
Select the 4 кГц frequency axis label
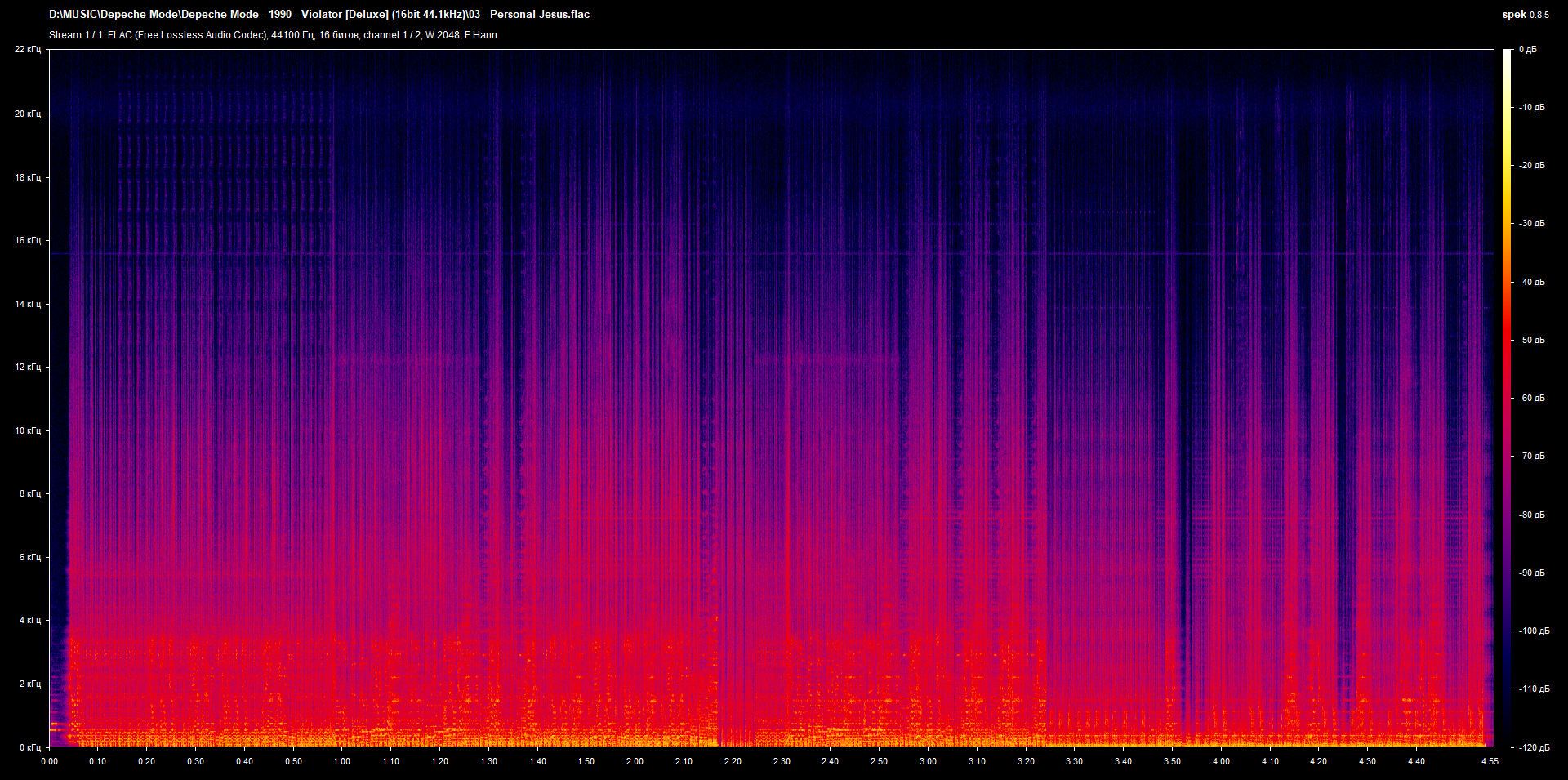tap(29, 621)
